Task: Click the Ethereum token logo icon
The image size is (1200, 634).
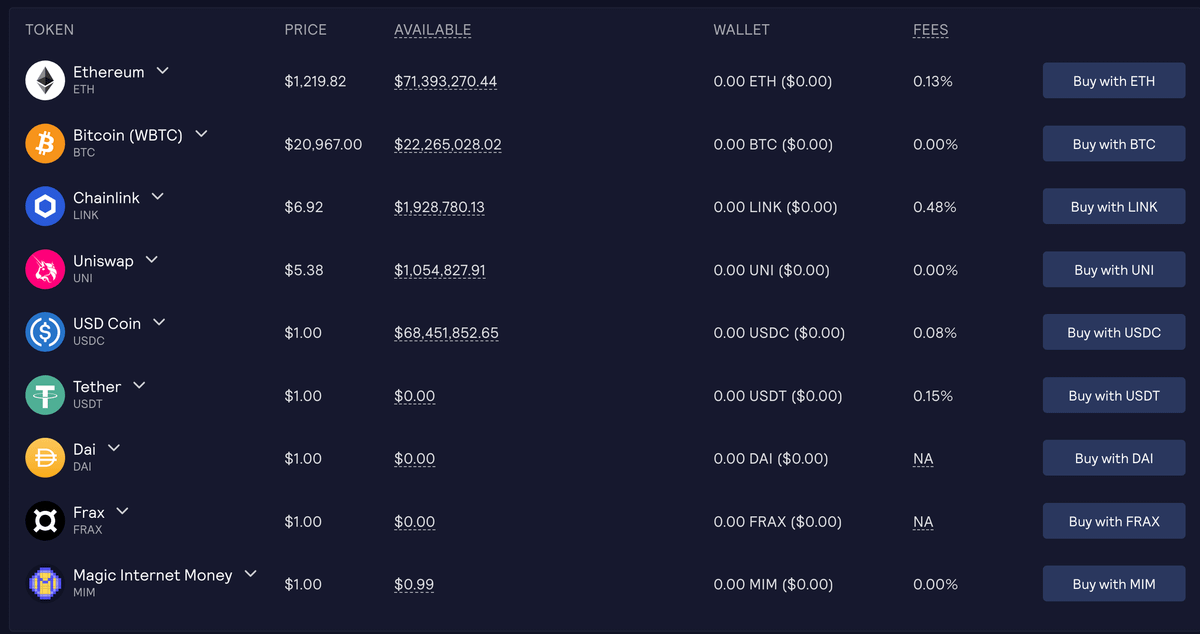Action: point(45,81)
